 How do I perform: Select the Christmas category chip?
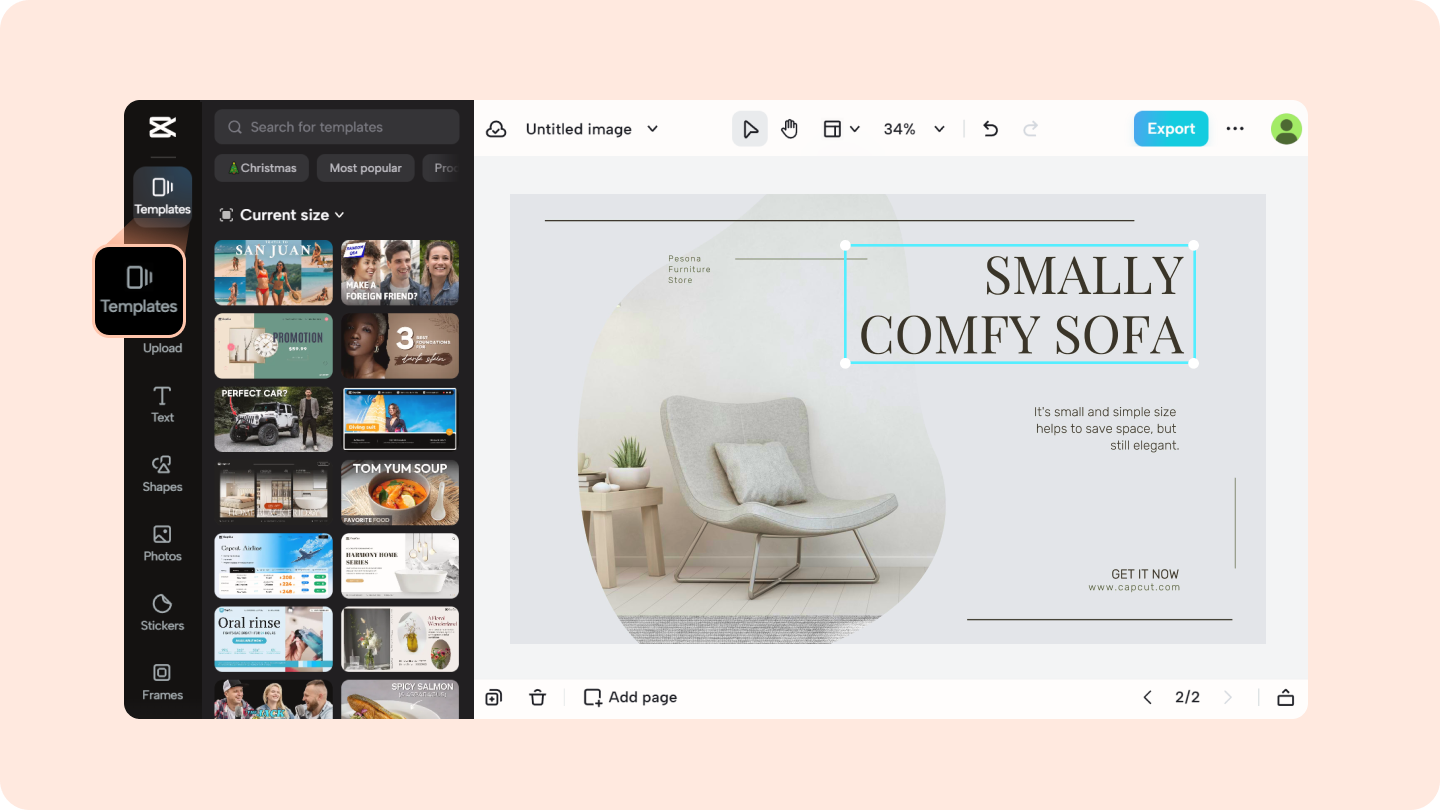(x=262, y=168)
